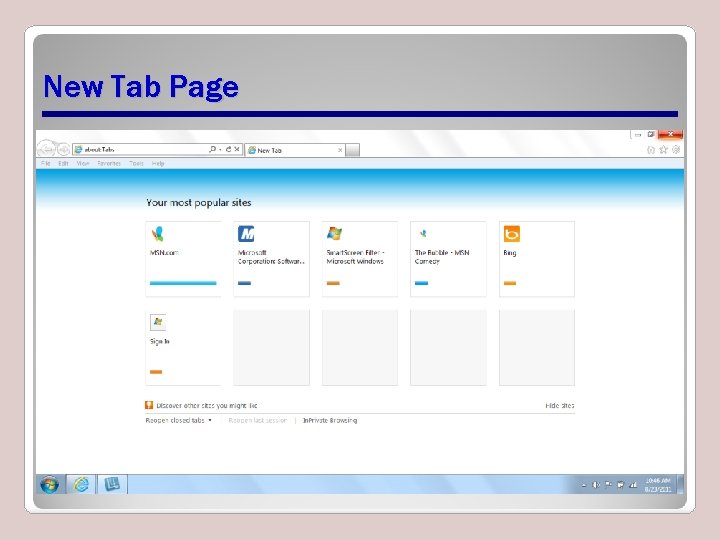Open the MSN.com site tile

[x=183, y=259]
